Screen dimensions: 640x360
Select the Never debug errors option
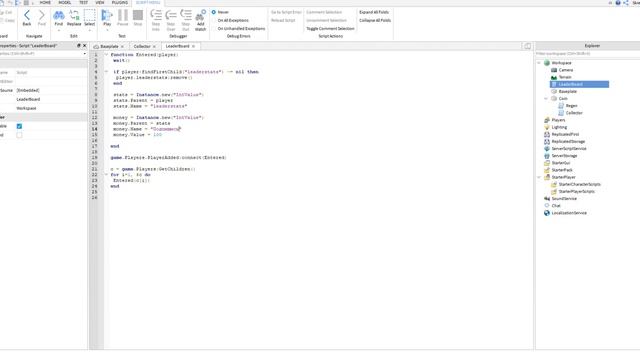(x=213, y=12)
